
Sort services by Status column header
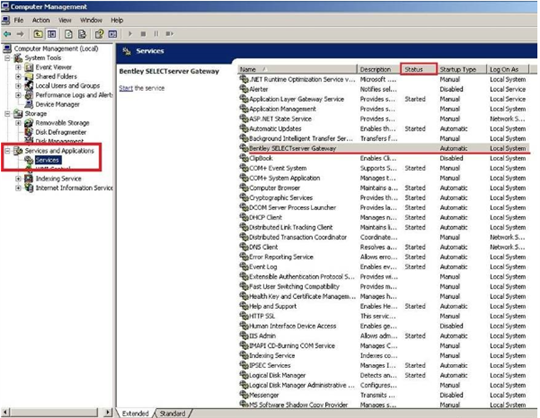coord(419,69)
